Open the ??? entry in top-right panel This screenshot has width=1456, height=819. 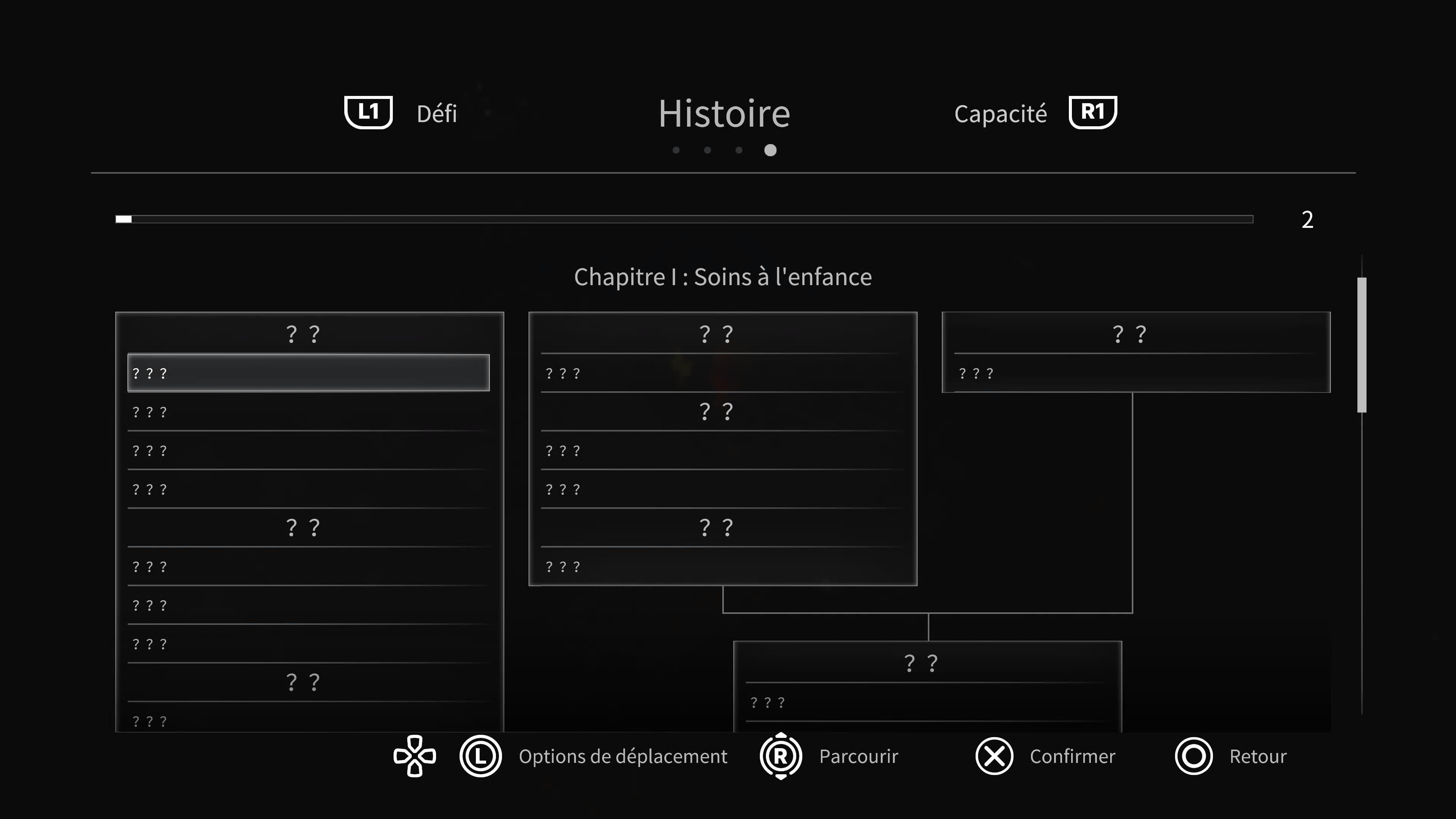[1136, 373]
